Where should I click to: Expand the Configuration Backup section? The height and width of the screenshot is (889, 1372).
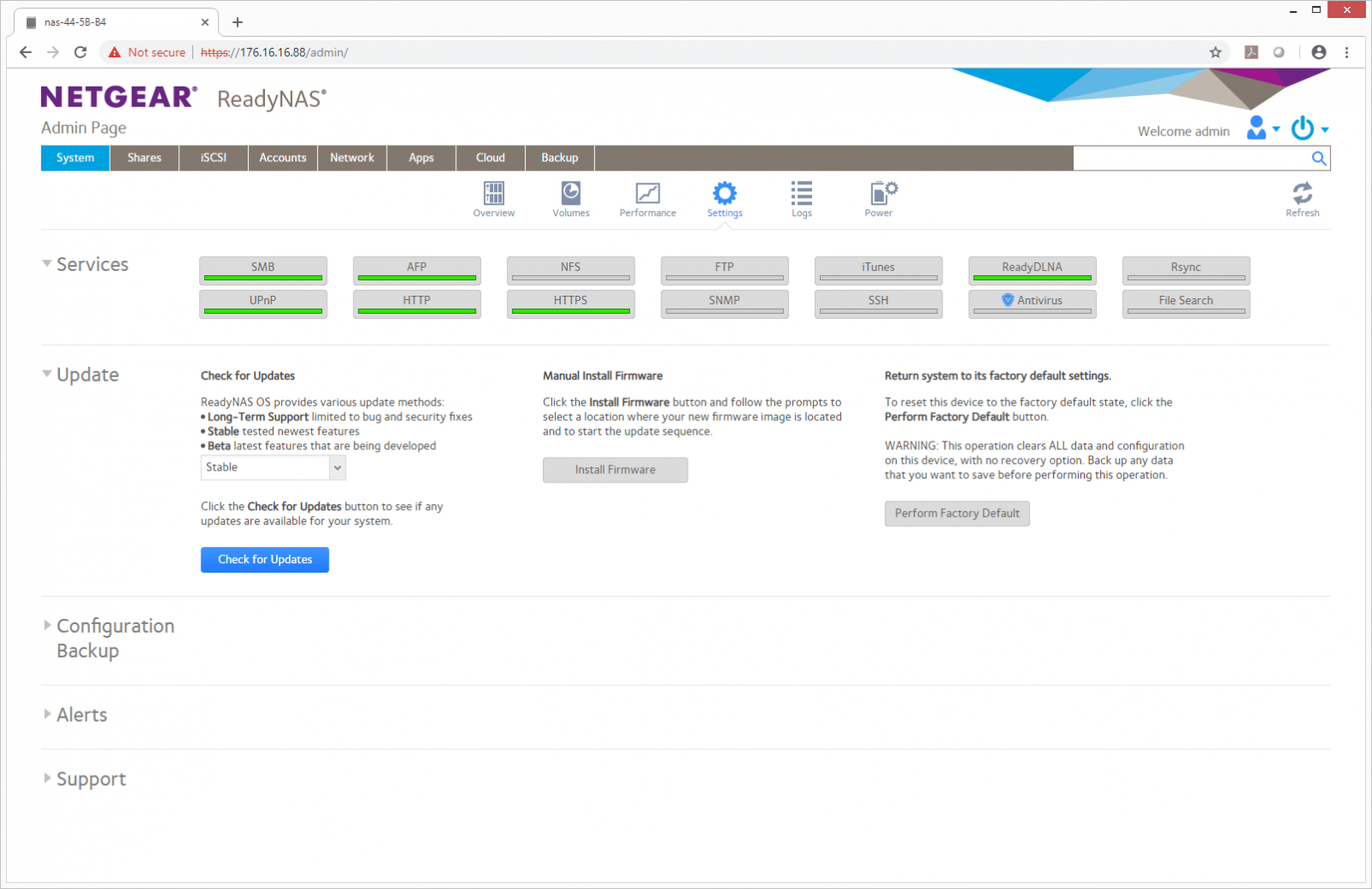click(x=47, y=625)
